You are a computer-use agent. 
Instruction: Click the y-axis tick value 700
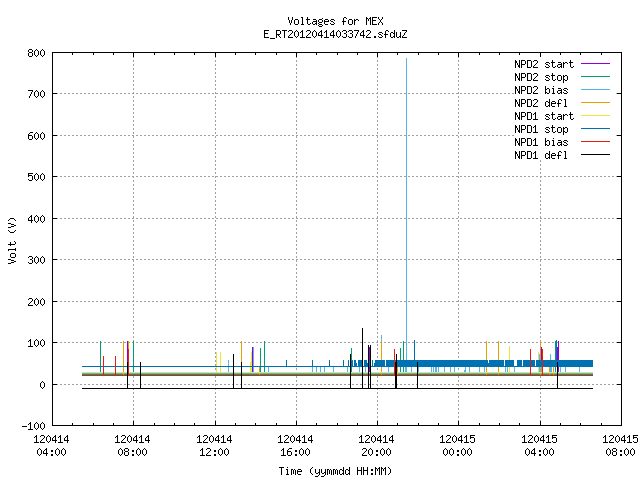tap(36, 94)
